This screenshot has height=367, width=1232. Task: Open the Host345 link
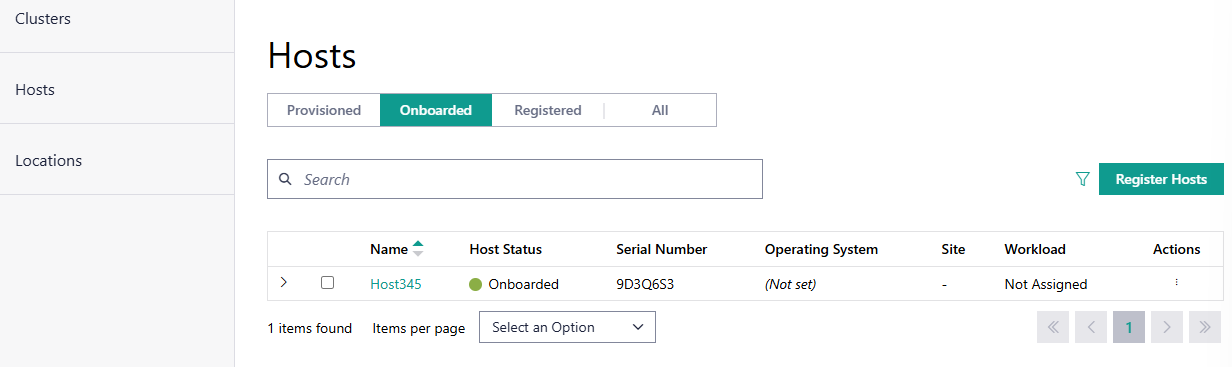pyautogui.click(x=396, y=284)
